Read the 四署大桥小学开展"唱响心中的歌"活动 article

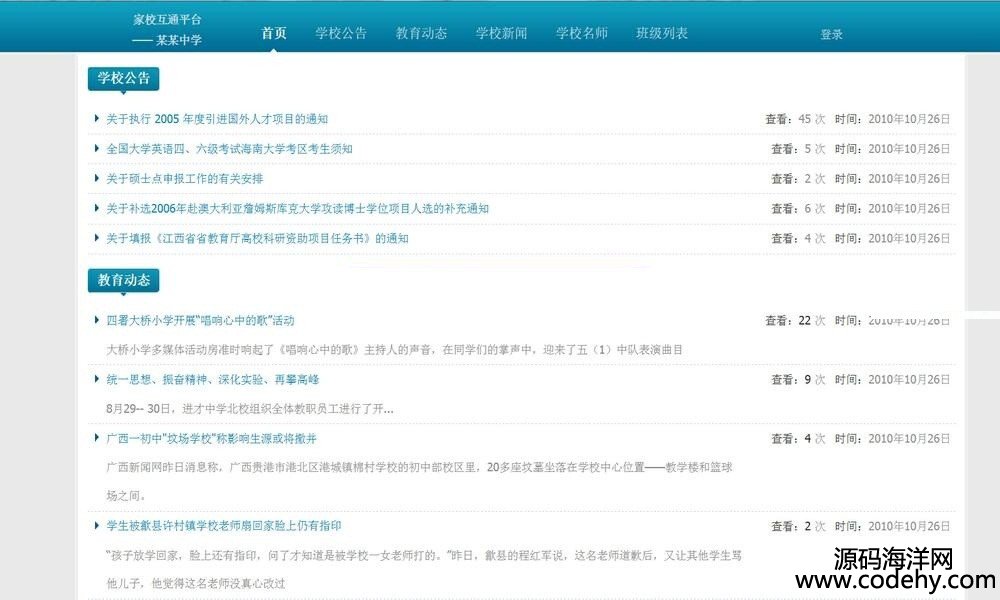click(200, 321)
